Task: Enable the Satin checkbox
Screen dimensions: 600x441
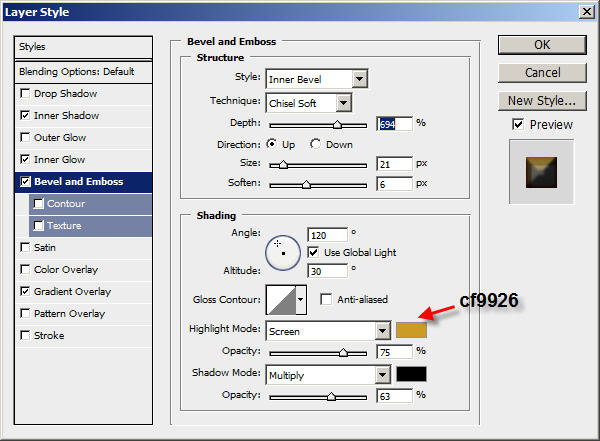Action: coord(25,247)
